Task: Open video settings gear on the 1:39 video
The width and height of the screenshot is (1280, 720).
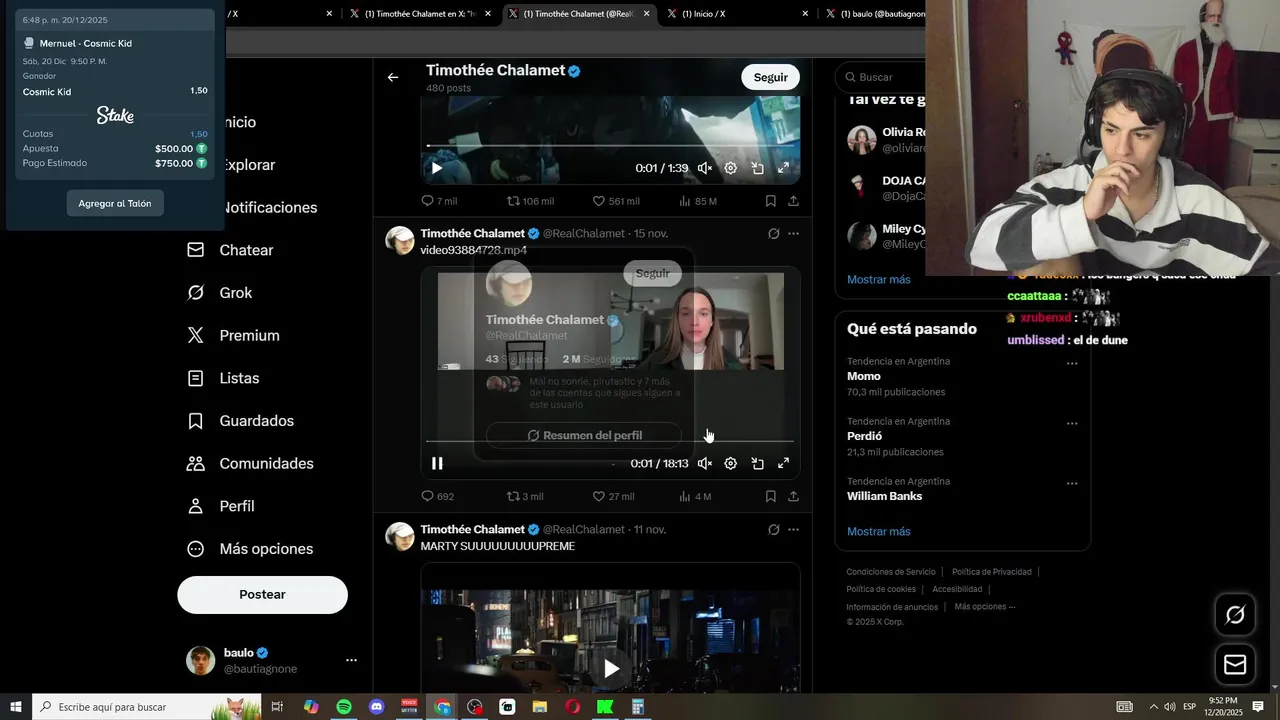Action: coord(731,168)
